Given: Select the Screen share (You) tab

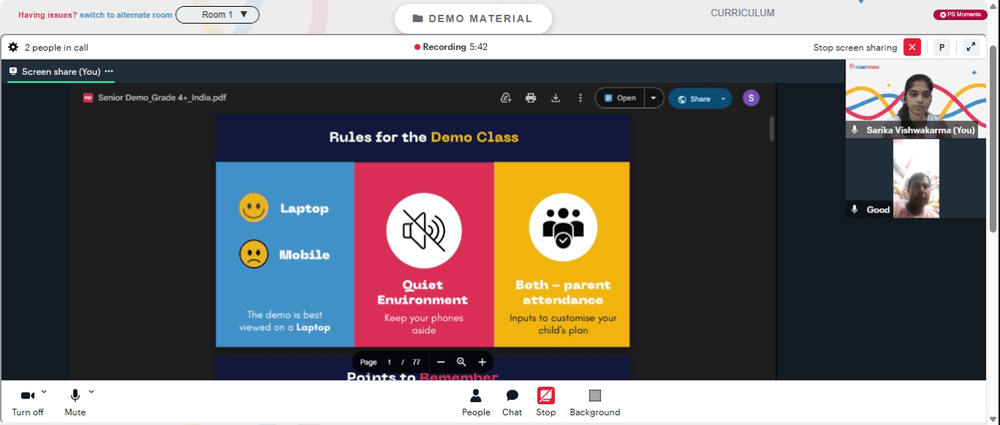Looking at the screenshot, I should coord(61,71).
